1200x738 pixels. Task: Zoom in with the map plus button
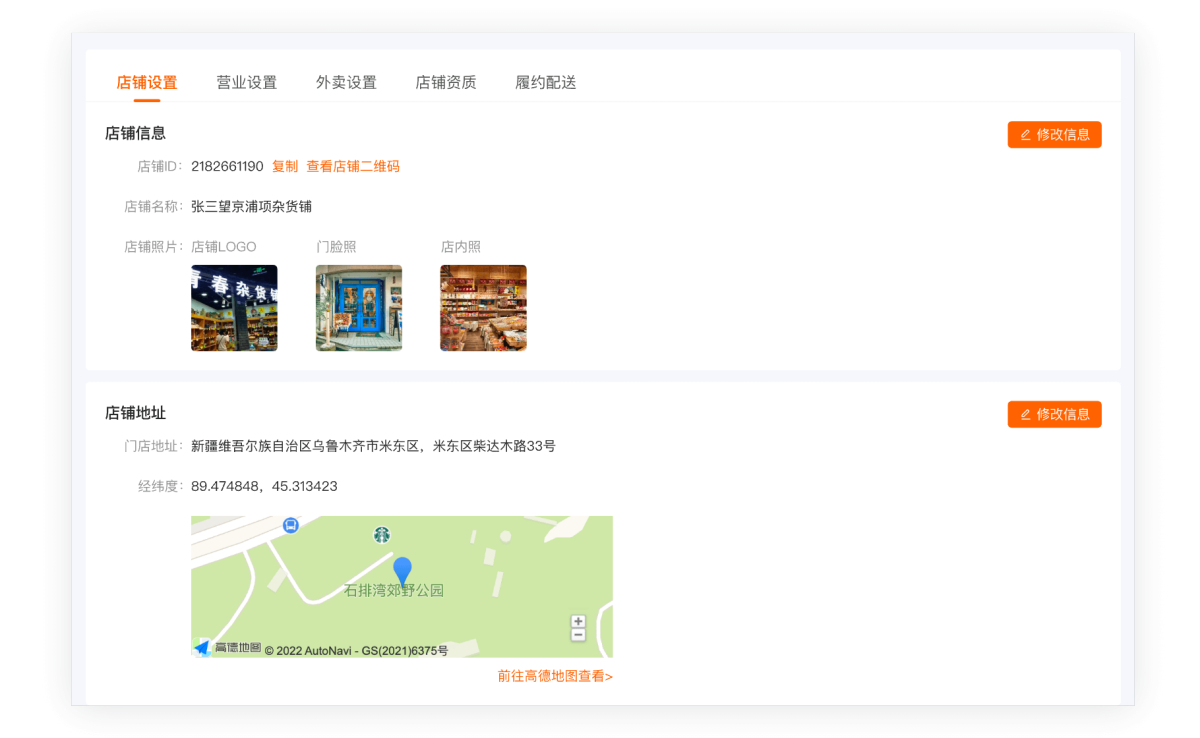pos(578,621)
